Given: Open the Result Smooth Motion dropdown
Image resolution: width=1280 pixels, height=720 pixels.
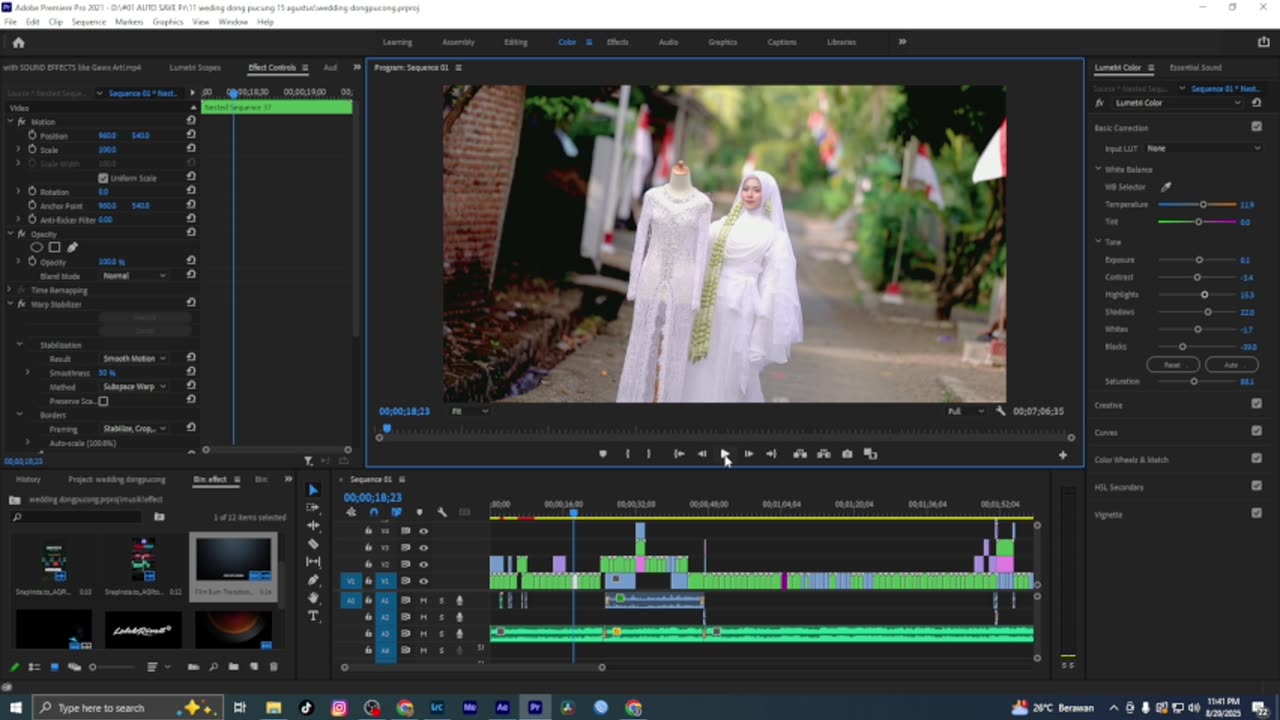Looking at the screenshot, I should (134, 358).
